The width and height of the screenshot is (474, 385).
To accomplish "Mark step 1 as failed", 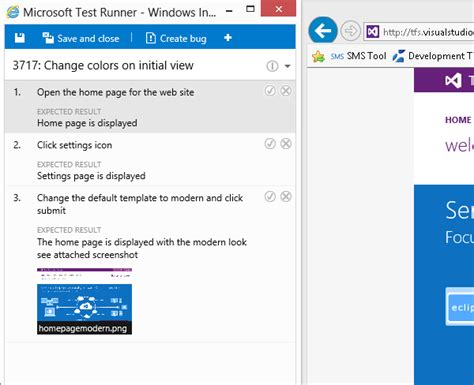I will [x=286, y=91].
